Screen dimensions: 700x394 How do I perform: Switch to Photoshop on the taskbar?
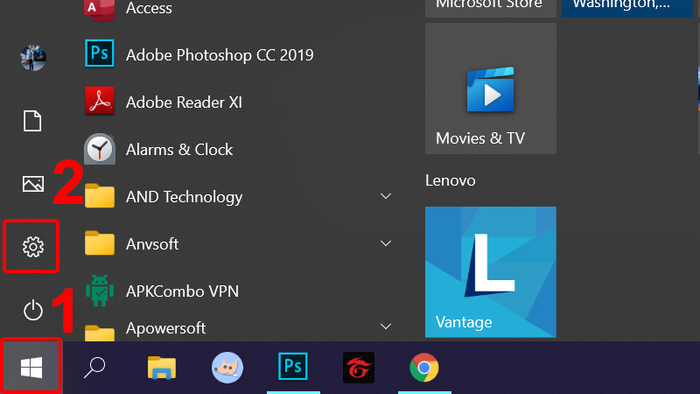[293, 367]
